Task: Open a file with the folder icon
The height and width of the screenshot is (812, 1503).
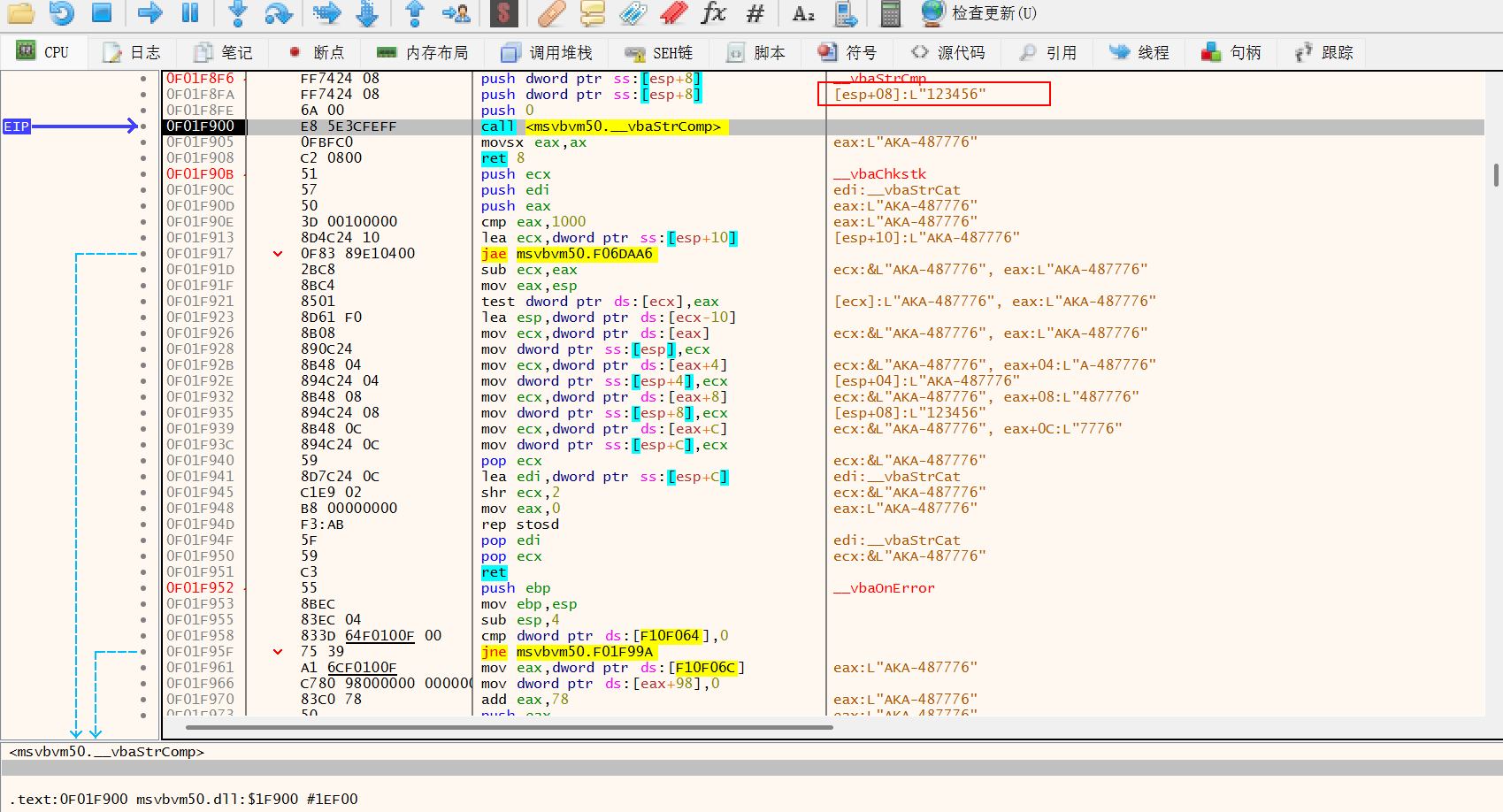Action: click(x=20, y=12)
